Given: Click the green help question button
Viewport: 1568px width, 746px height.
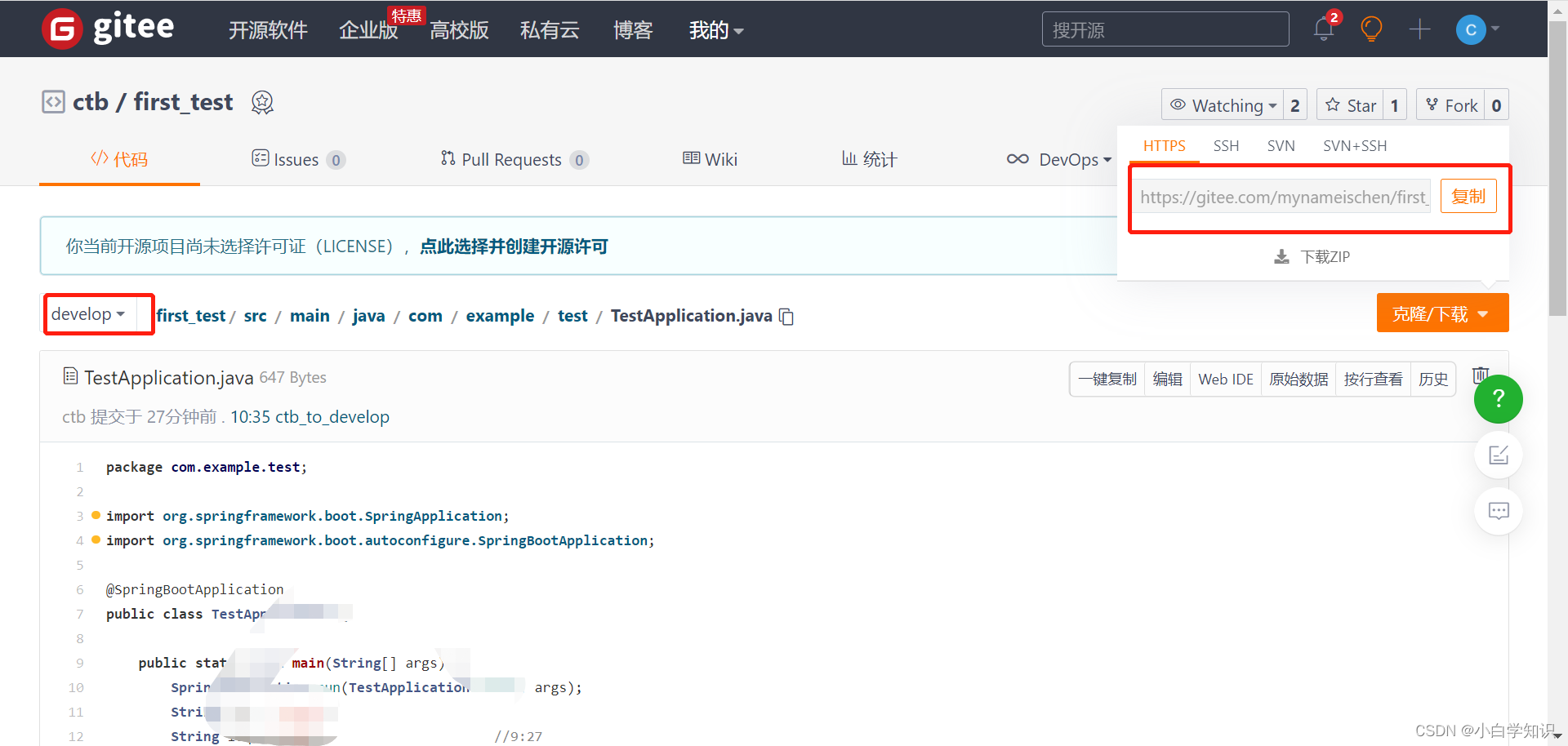Looking at the screenshot, I should [x=1498, y=398].
